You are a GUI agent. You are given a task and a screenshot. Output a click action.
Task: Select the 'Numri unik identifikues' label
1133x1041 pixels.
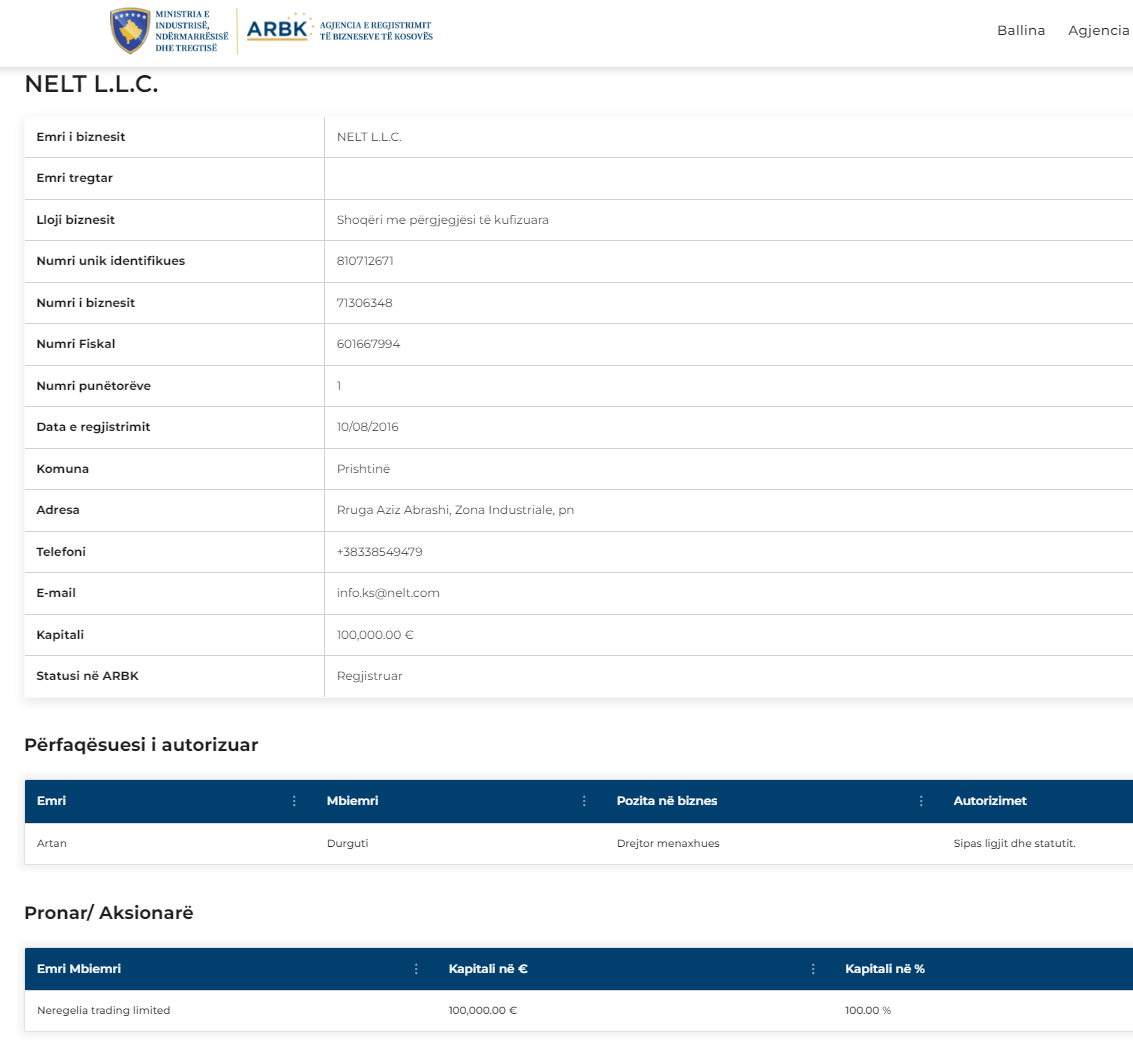point(111,262)
